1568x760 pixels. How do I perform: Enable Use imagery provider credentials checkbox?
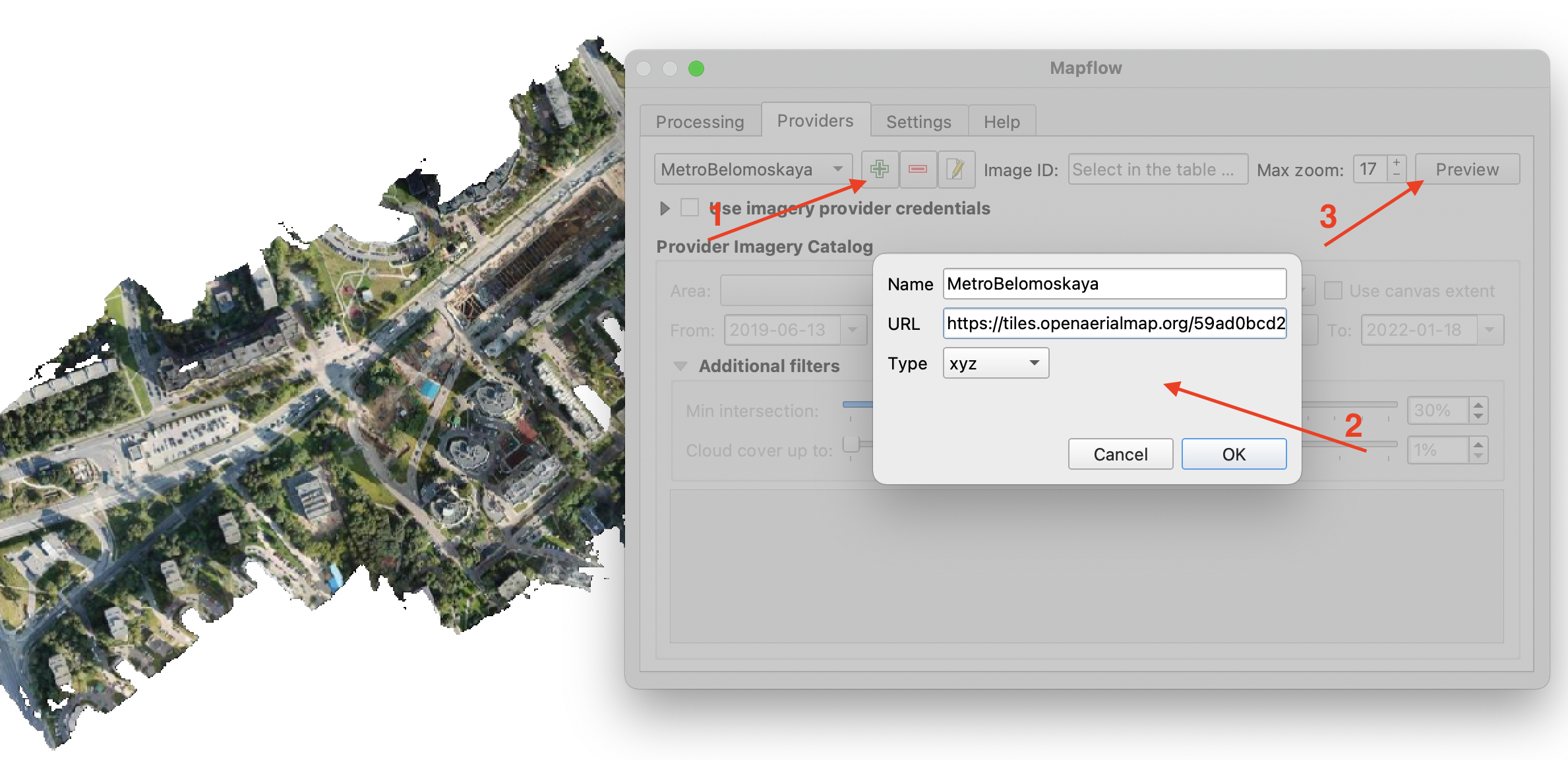click(x=690, y=208)
